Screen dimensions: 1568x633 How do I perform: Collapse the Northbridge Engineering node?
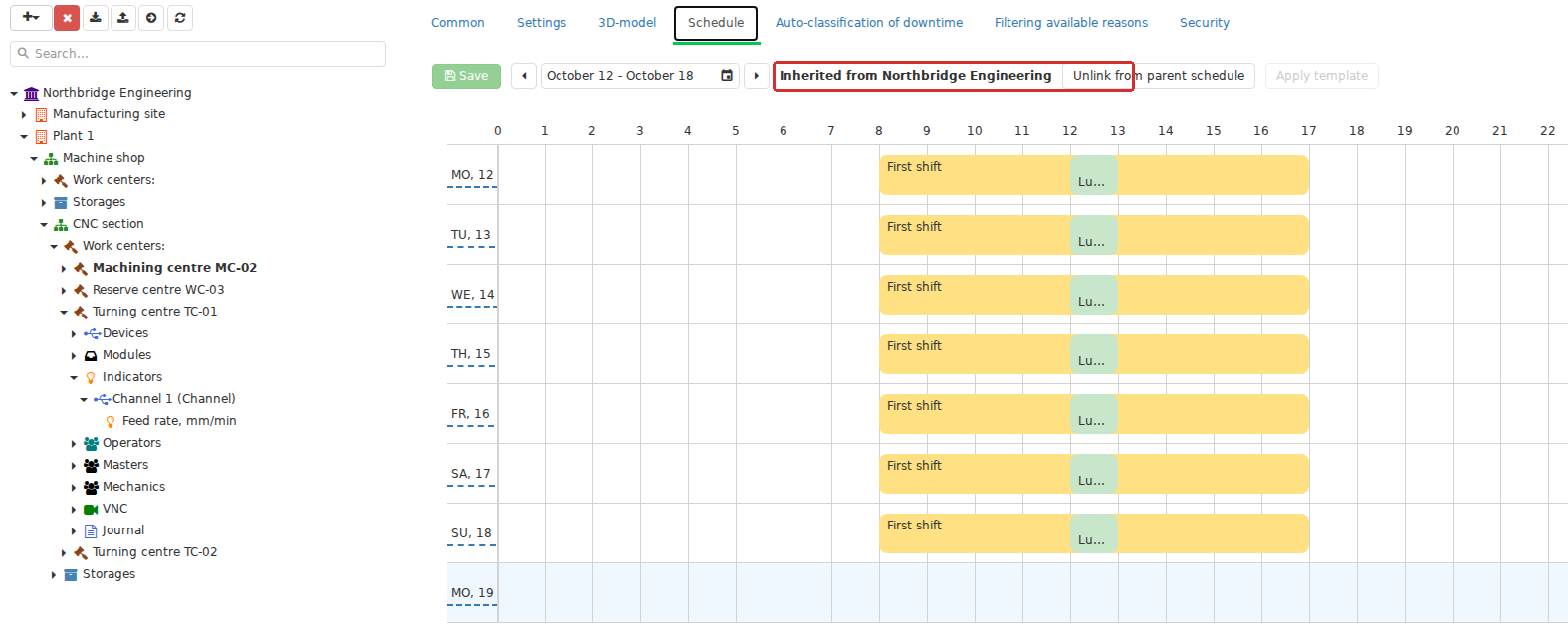[x=14, y=94]
